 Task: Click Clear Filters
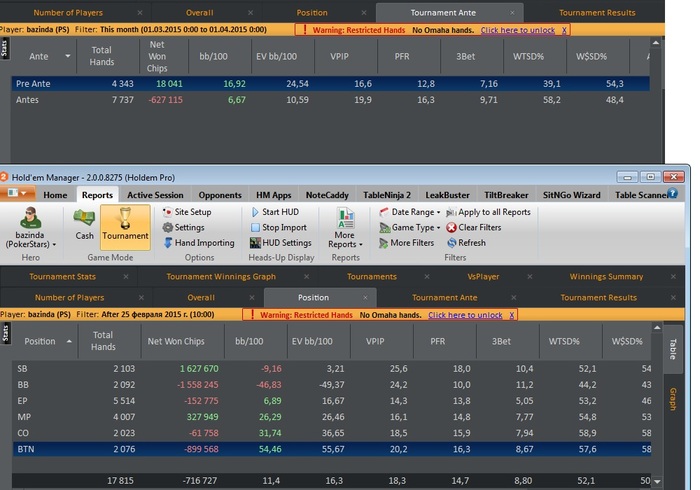click(x=479, y=227)
